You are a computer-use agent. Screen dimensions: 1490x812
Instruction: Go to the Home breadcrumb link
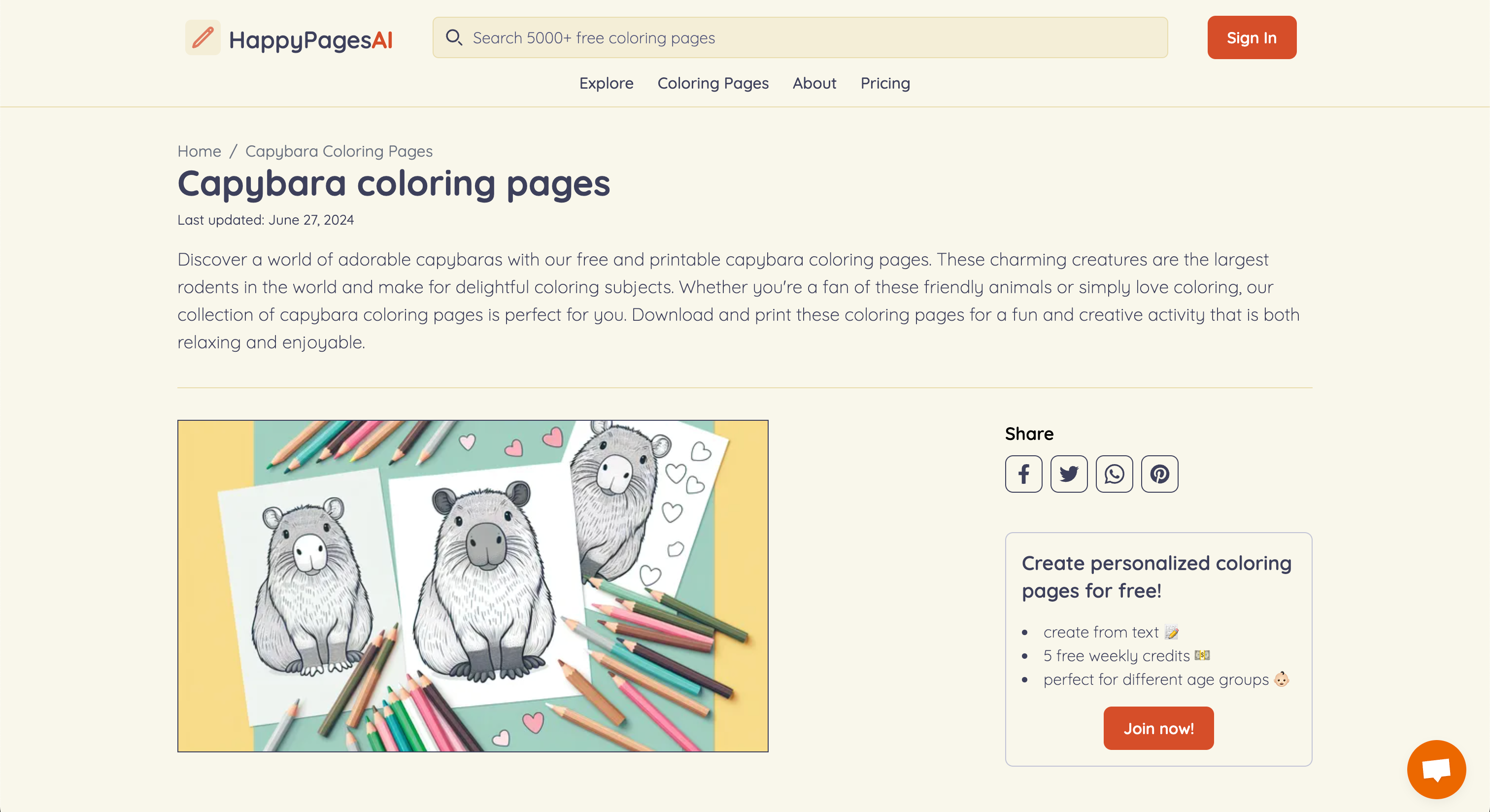point(199,151)
